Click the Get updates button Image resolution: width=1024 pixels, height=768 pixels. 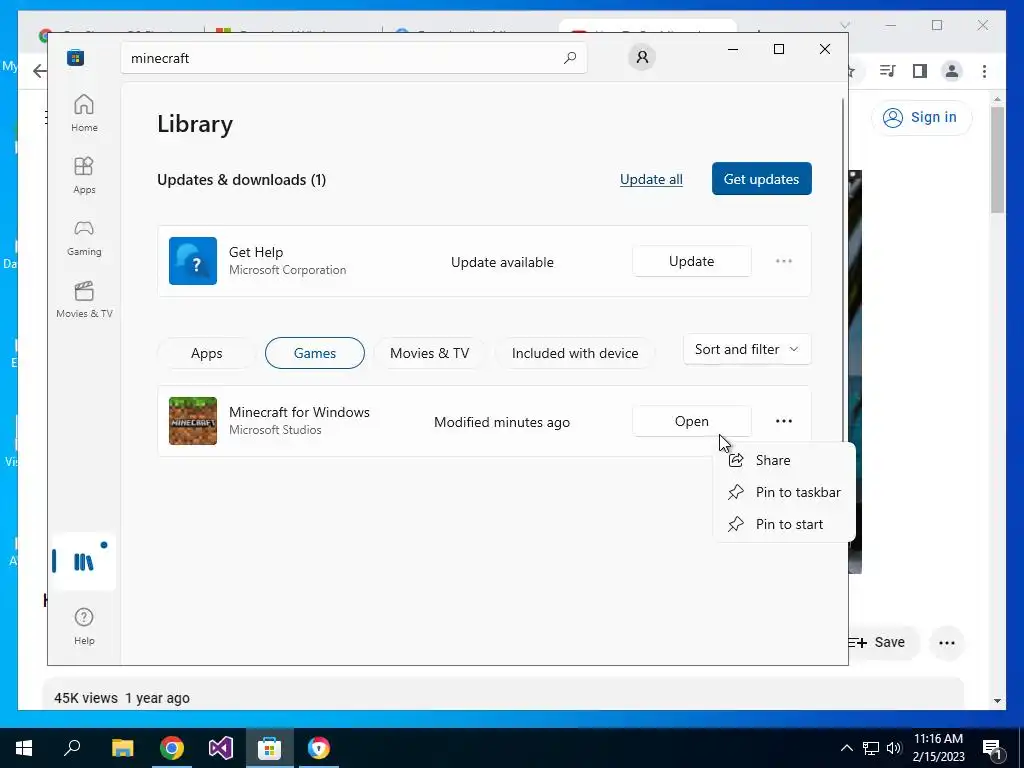pos(761,179)
